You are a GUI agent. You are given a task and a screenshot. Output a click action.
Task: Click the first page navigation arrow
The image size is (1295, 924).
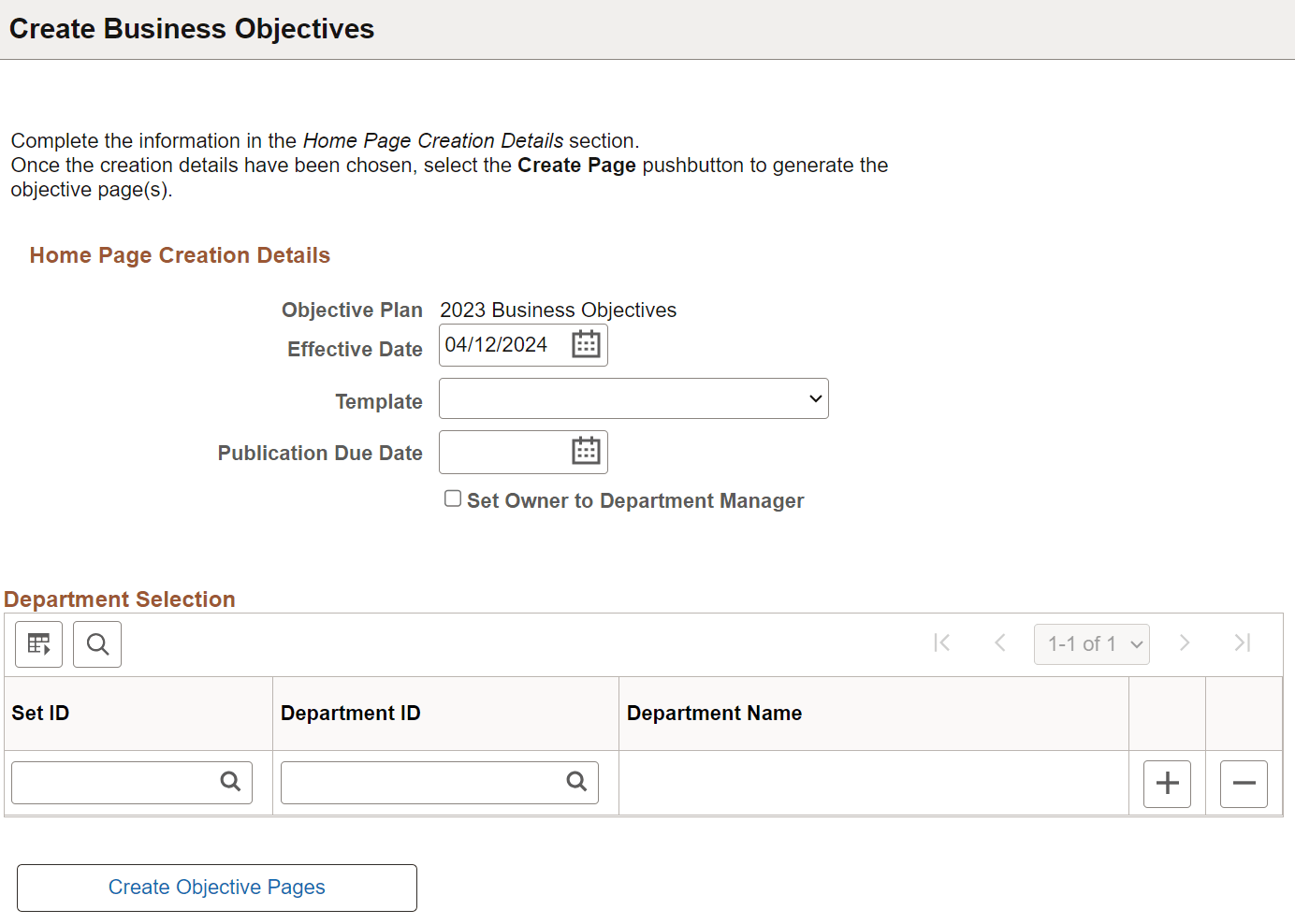click(x=942, y=643)
